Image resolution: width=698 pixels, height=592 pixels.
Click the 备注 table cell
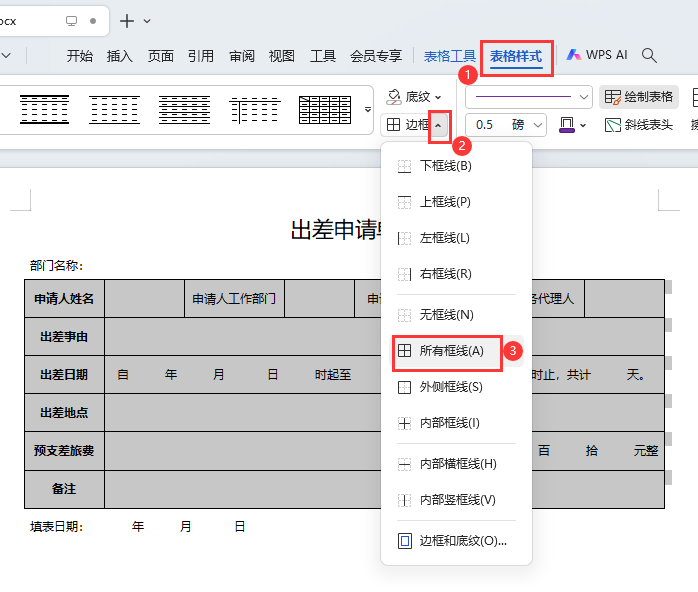(x=64, y=489)
